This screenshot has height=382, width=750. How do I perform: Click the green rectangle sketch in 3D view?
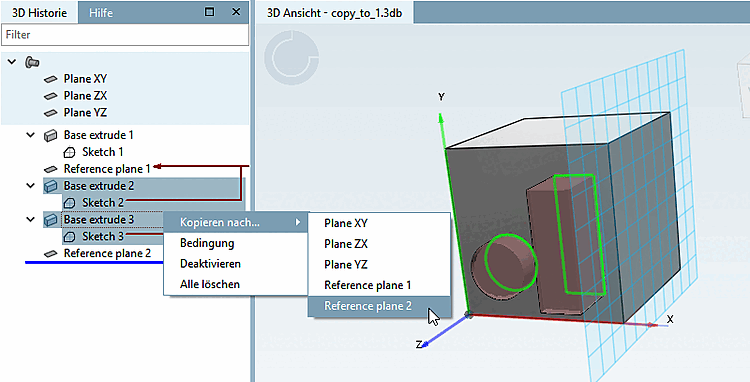[x=580, y=234]
